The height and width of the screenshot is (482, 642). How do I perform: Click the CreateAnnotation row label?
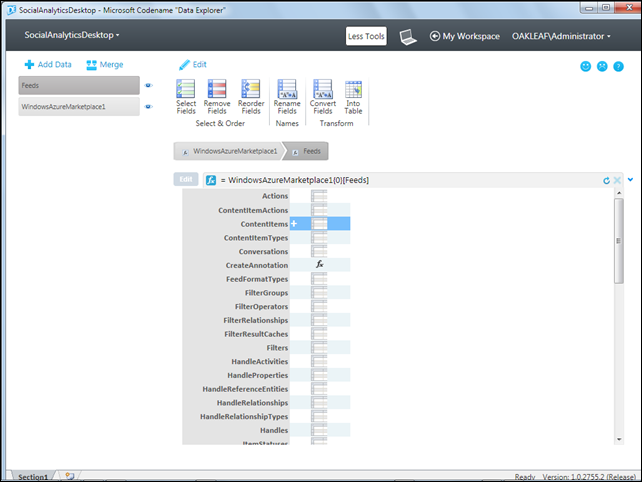tap(257, 265)
